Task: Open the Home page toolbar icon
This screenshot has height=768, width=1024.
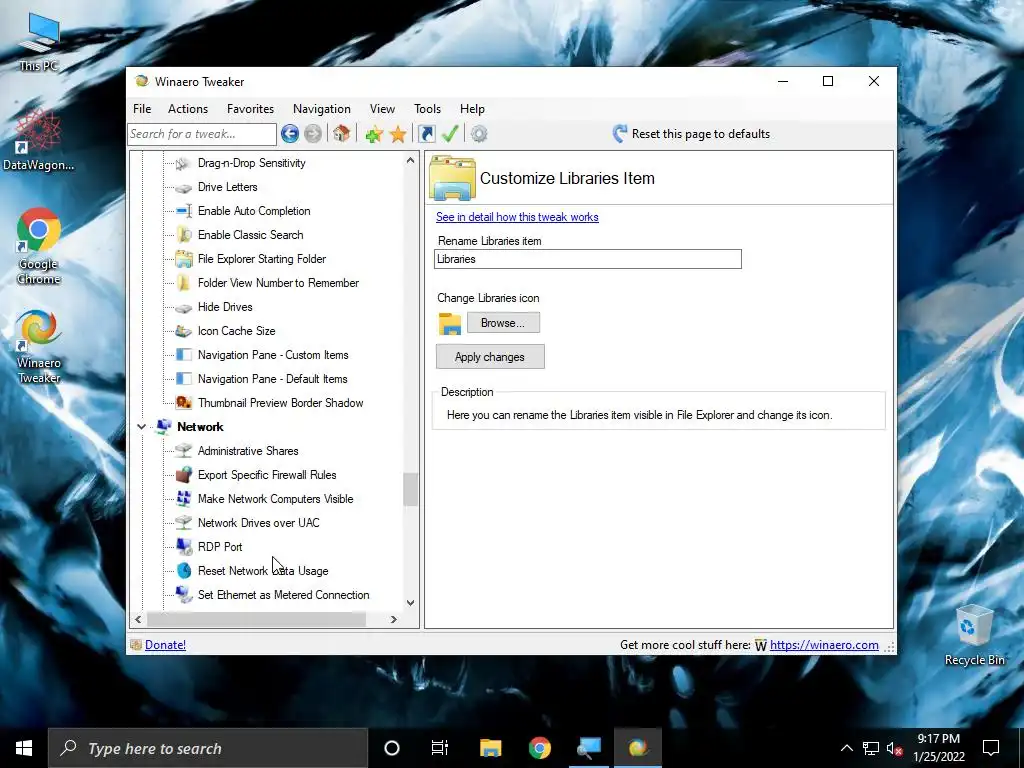Action: click(341, 134)
